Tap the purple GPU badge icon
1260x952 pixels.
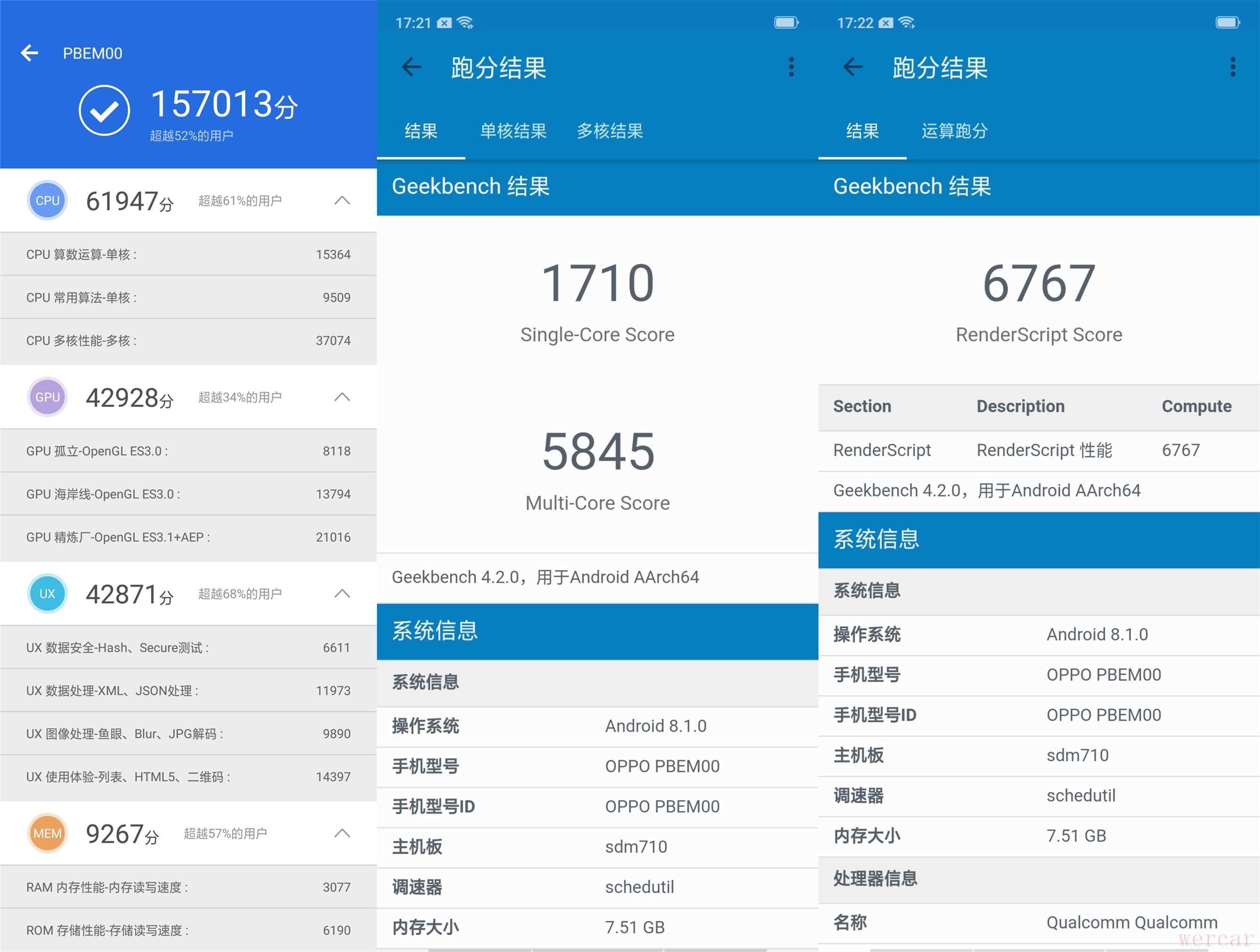[47, 397]
